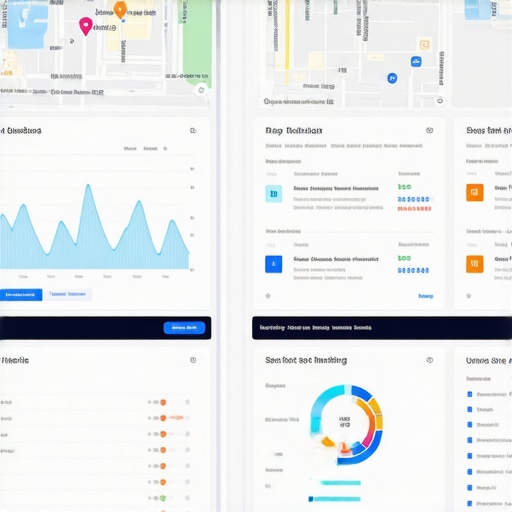Click the orange location pin on left map
Image resolution: width=512 pixels, height=512 pixels.
click(x=120, y=9)
